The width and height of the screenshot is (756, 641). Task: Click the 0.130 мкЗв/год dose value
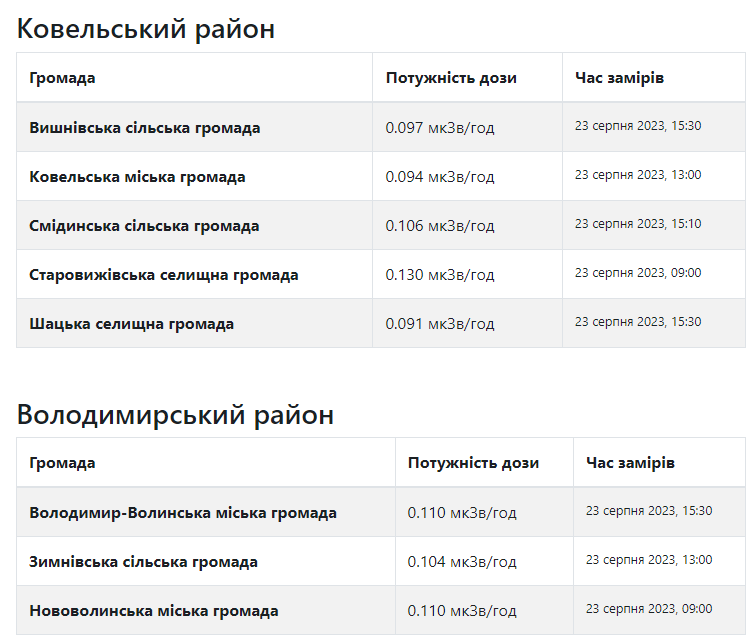point(440,275)
